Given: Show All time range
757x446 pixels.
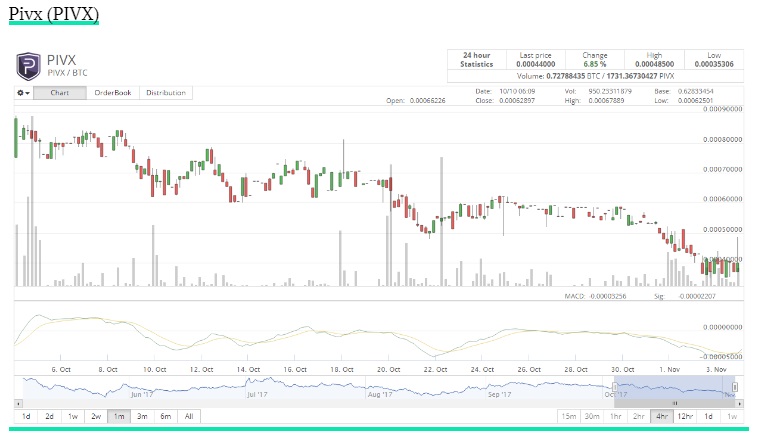Looking at the screenshot, I should (189, 416).
